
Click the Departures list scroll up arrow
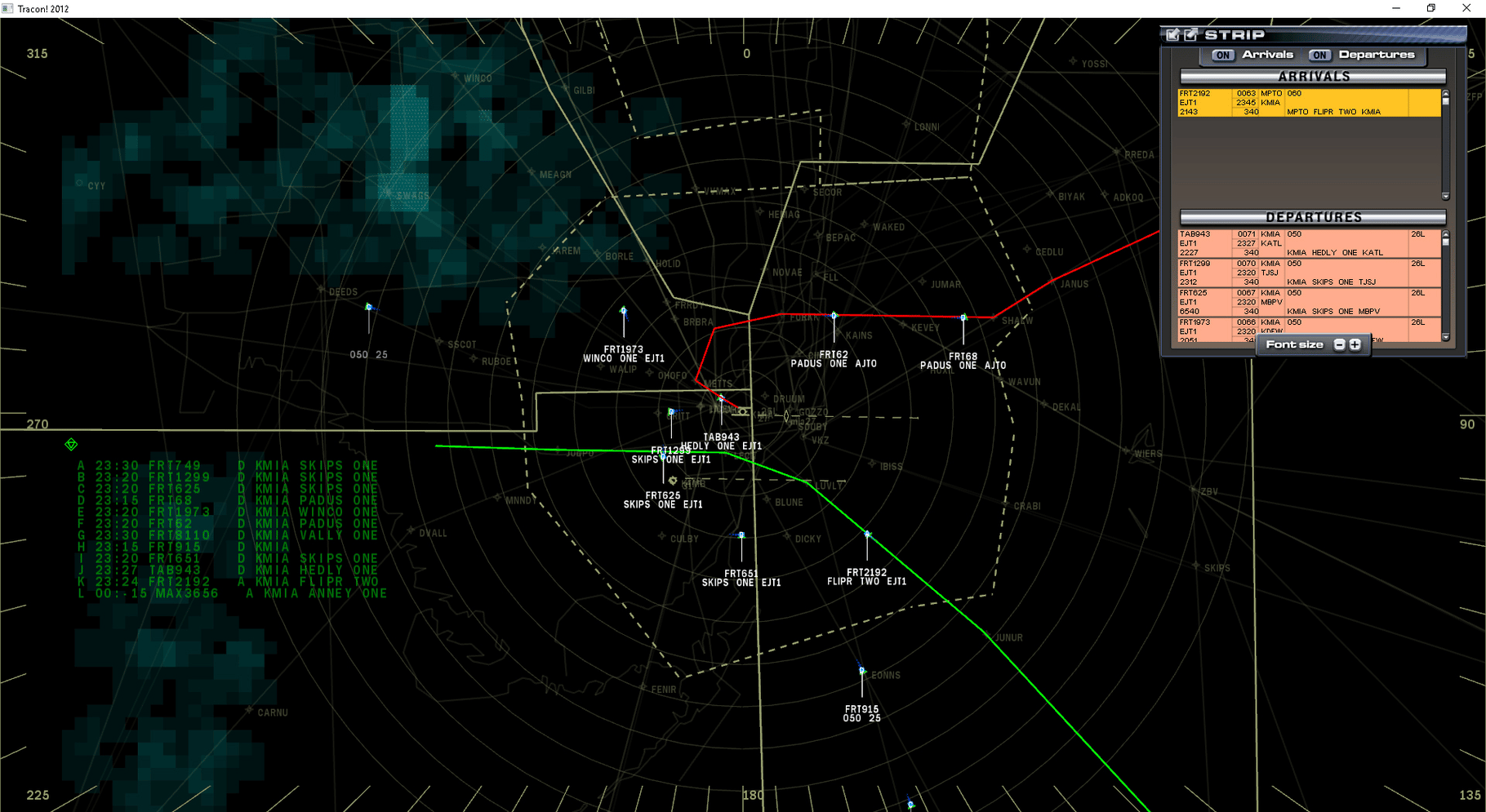(1446, 234)
